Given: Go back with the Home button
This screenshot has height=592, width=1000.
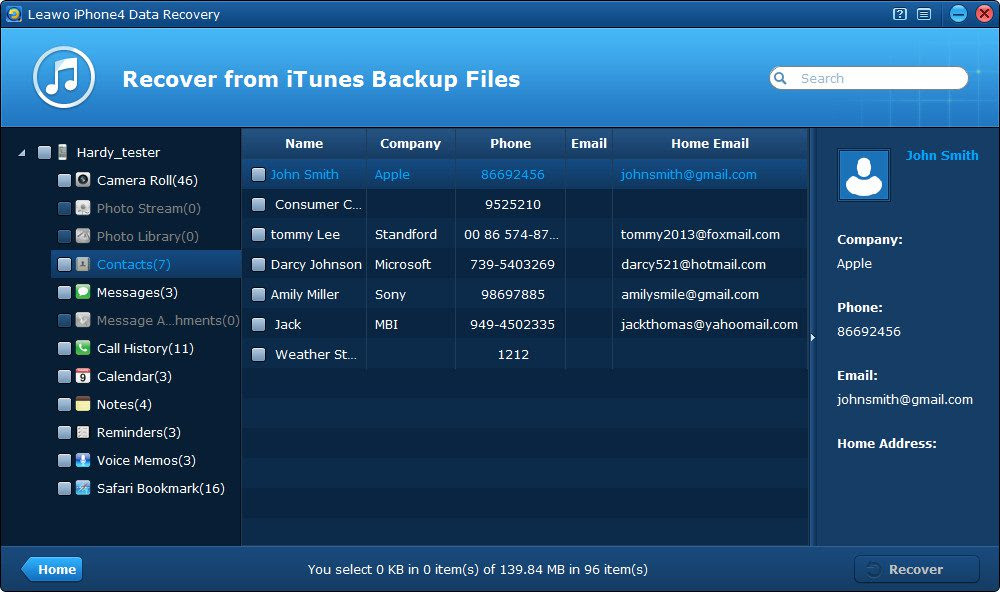Looking at the screenshot, I should coord(52,569).
